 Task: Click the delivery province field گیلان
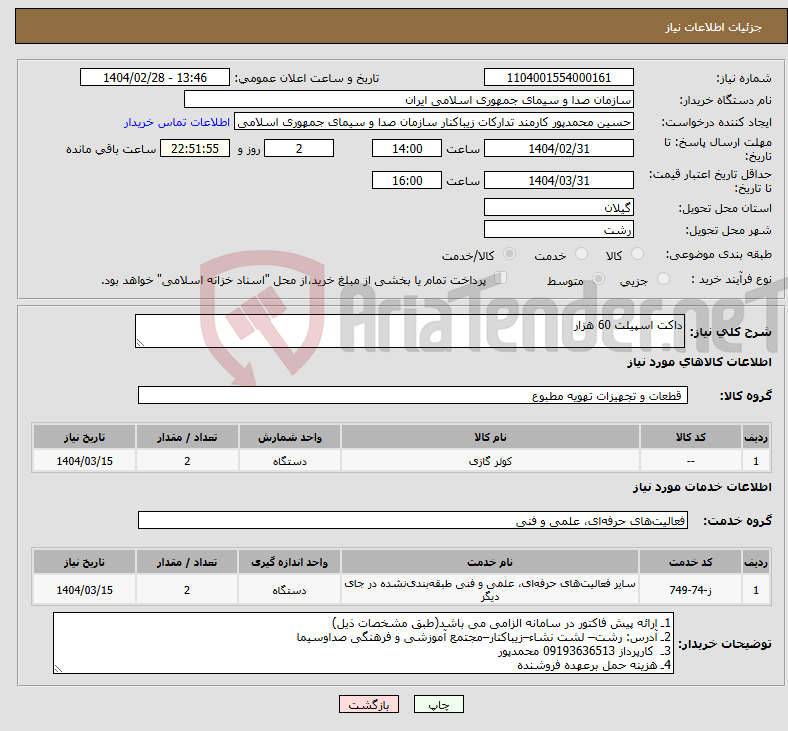coord(558,207)
